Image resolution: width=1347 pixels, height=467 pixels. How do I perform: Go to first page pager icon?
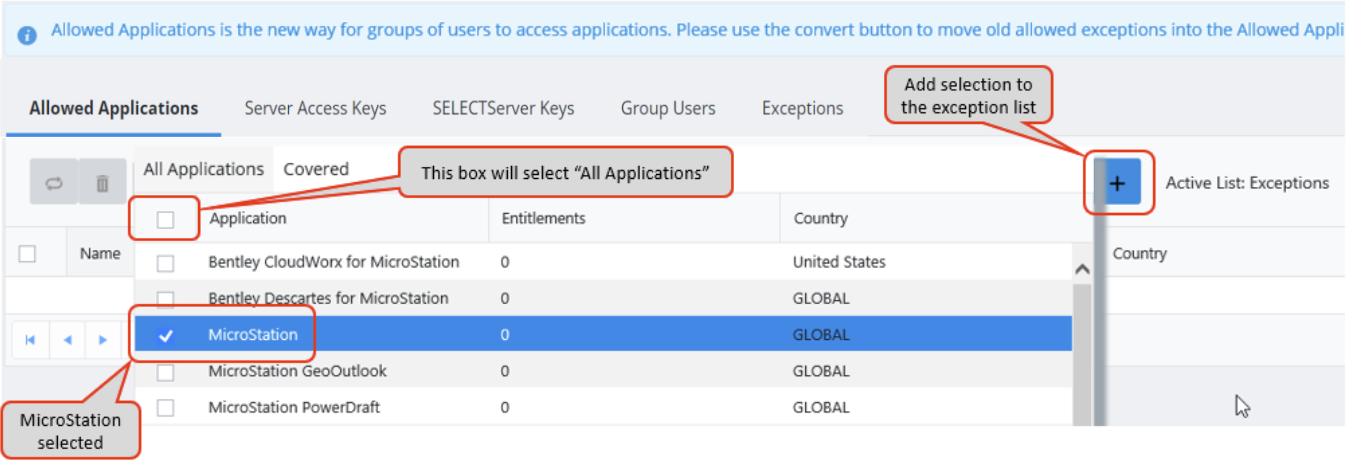30,340
